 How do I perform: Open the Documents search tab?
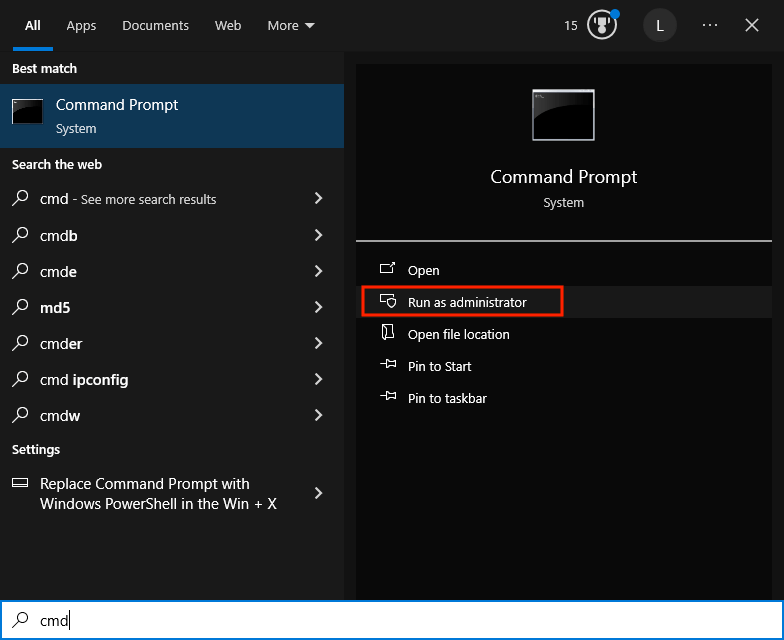point(156,26)
